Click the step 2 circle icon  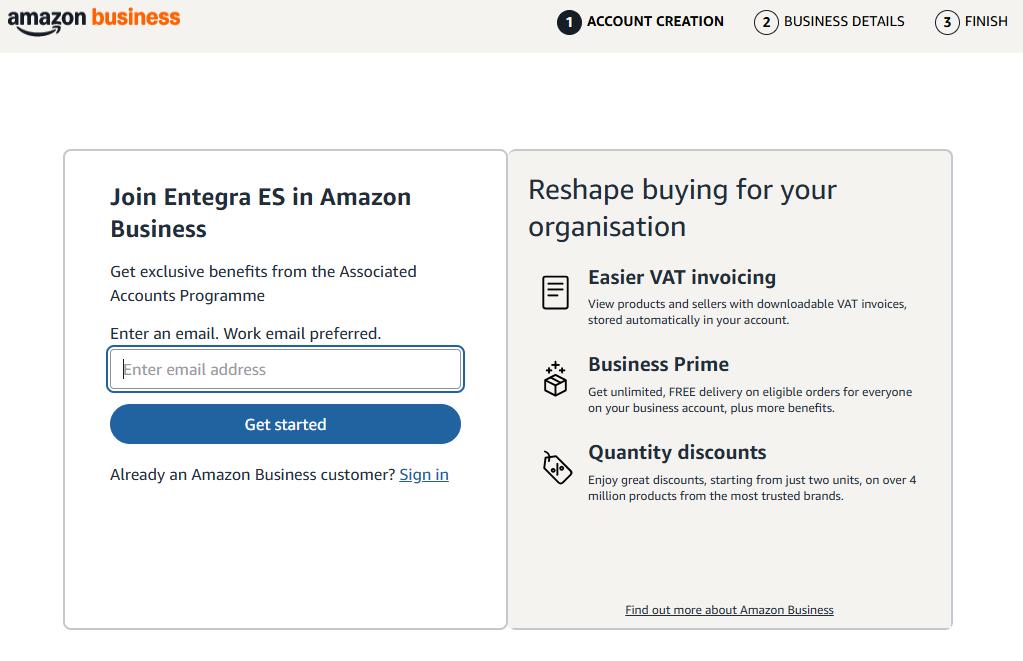766,22
